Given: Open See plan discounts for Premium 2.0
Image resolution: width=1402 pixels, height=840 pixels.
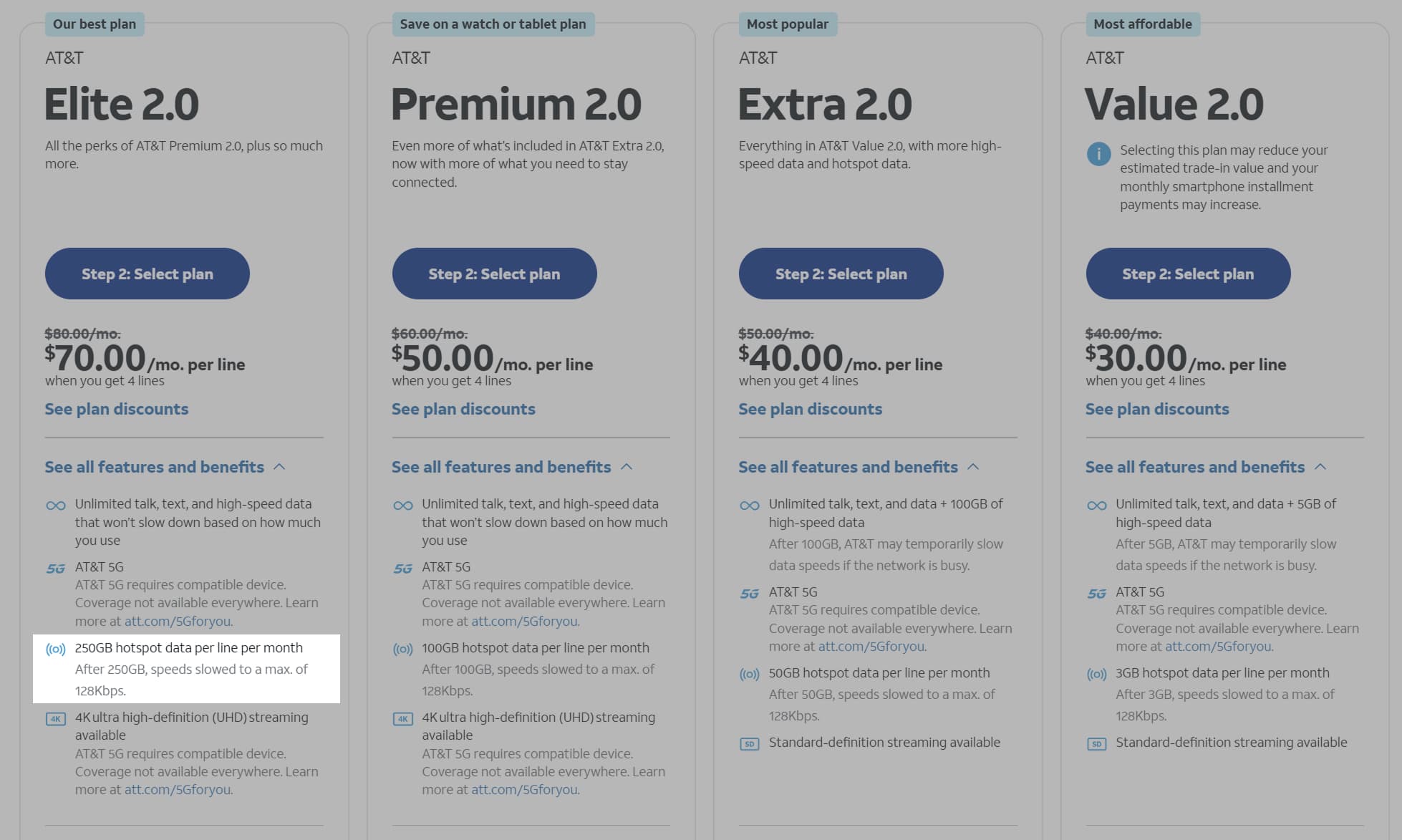Looking at the screenshot, I should 463,409.
